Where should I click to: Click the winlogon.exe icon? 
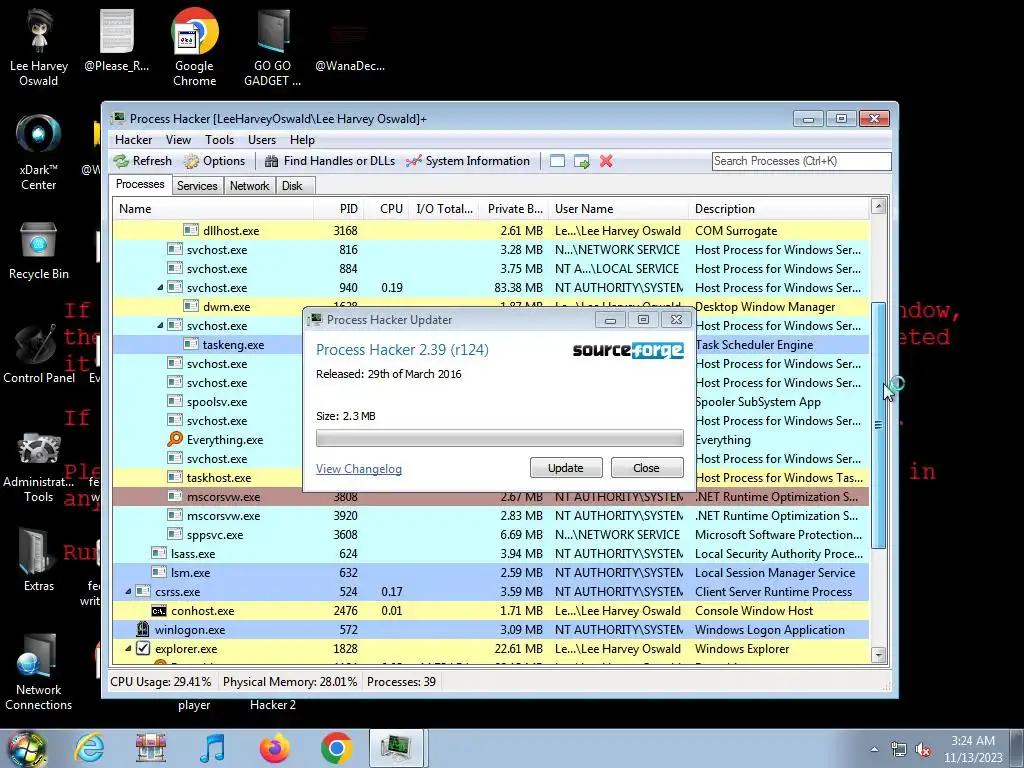tap(142, 630)
